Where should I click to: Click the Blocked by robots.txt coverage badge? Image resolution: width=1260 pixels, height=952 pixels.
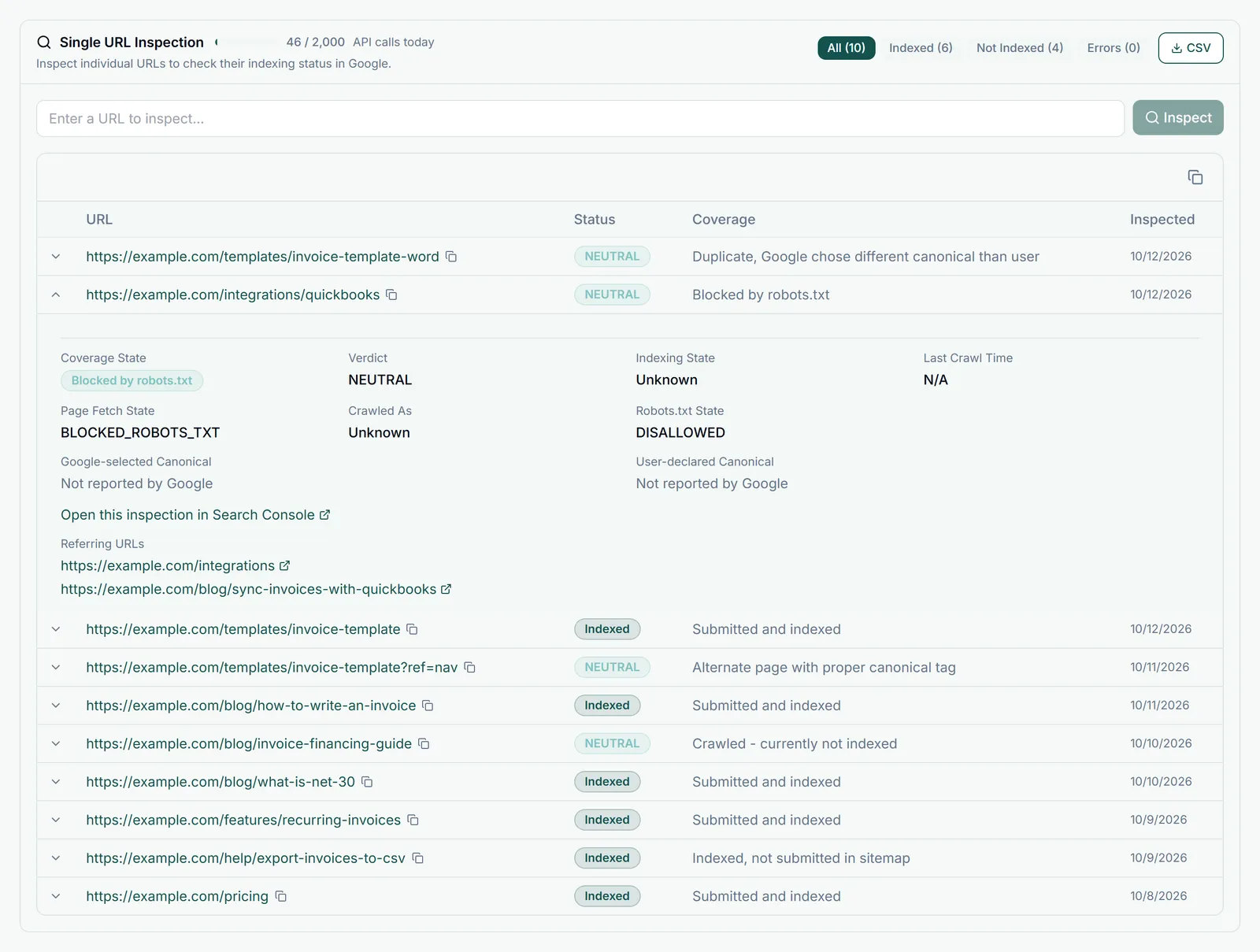[132, 380]
